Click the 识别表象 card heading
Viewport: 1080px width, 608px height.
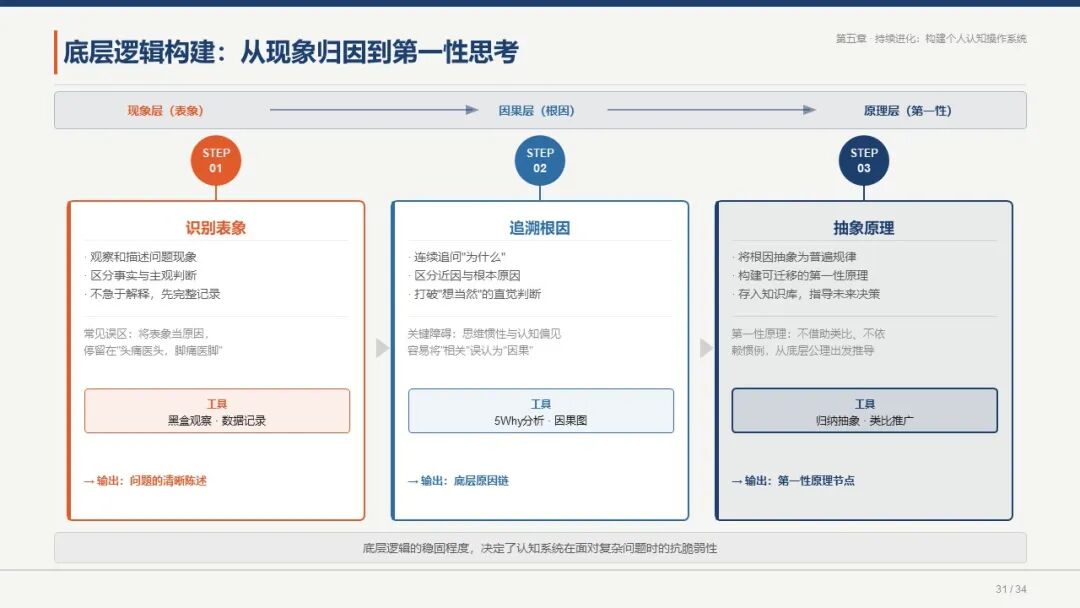216,228
